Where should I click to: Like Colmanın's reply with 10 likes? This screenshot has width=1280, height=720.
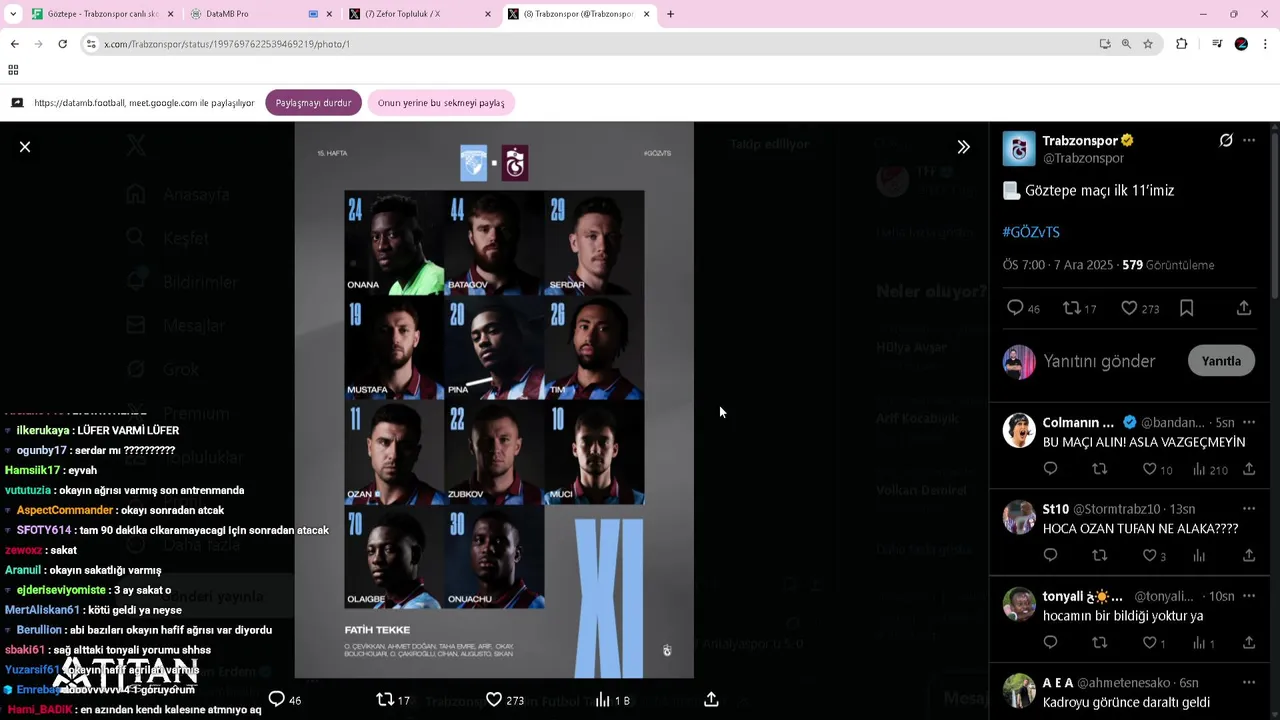1150,469
